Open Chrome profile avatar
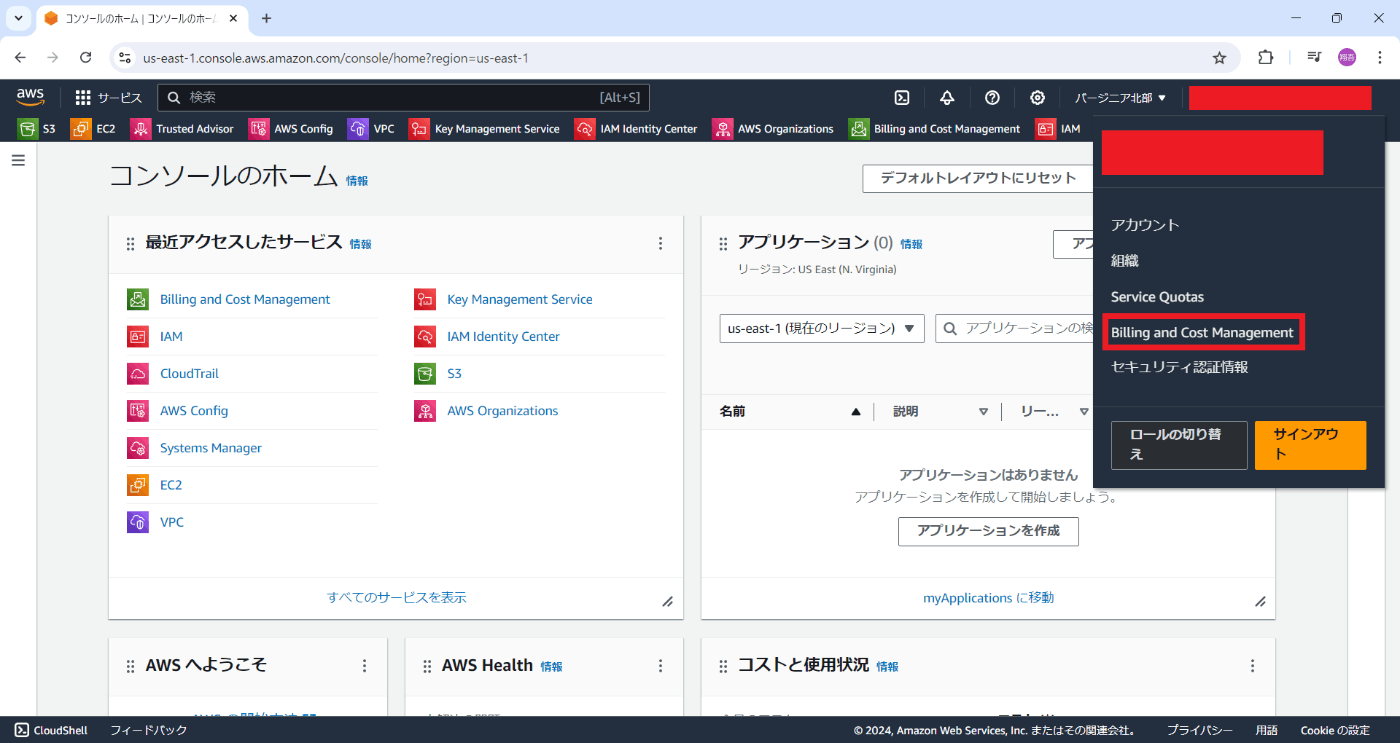 (x=1347, y=58)
